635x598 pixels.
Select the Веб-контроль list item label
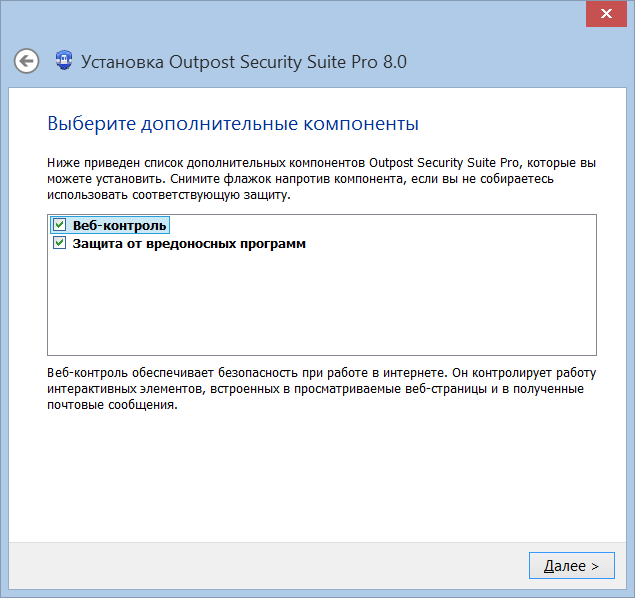point(119,225)
